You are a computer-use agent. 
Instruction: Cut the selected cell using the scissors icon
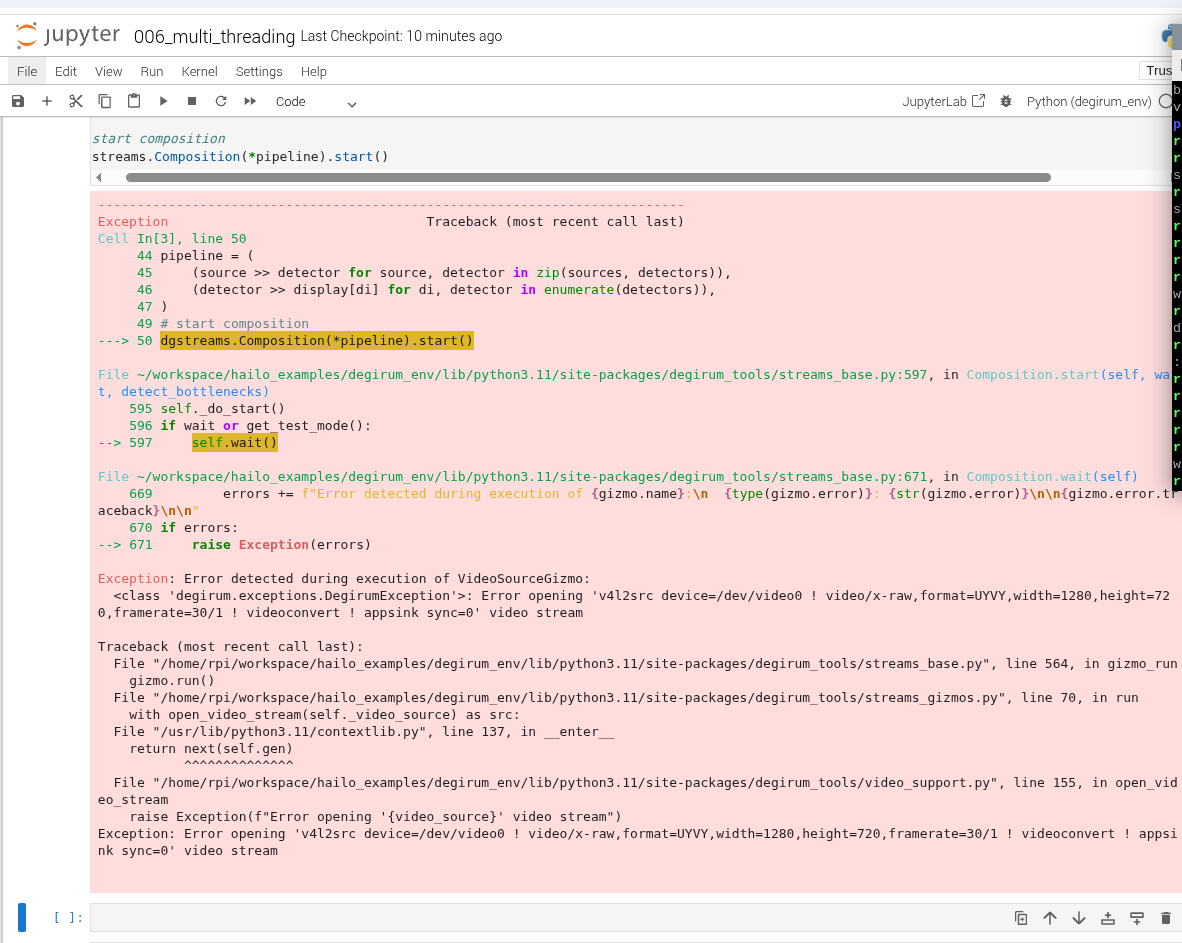coord(76,101)
